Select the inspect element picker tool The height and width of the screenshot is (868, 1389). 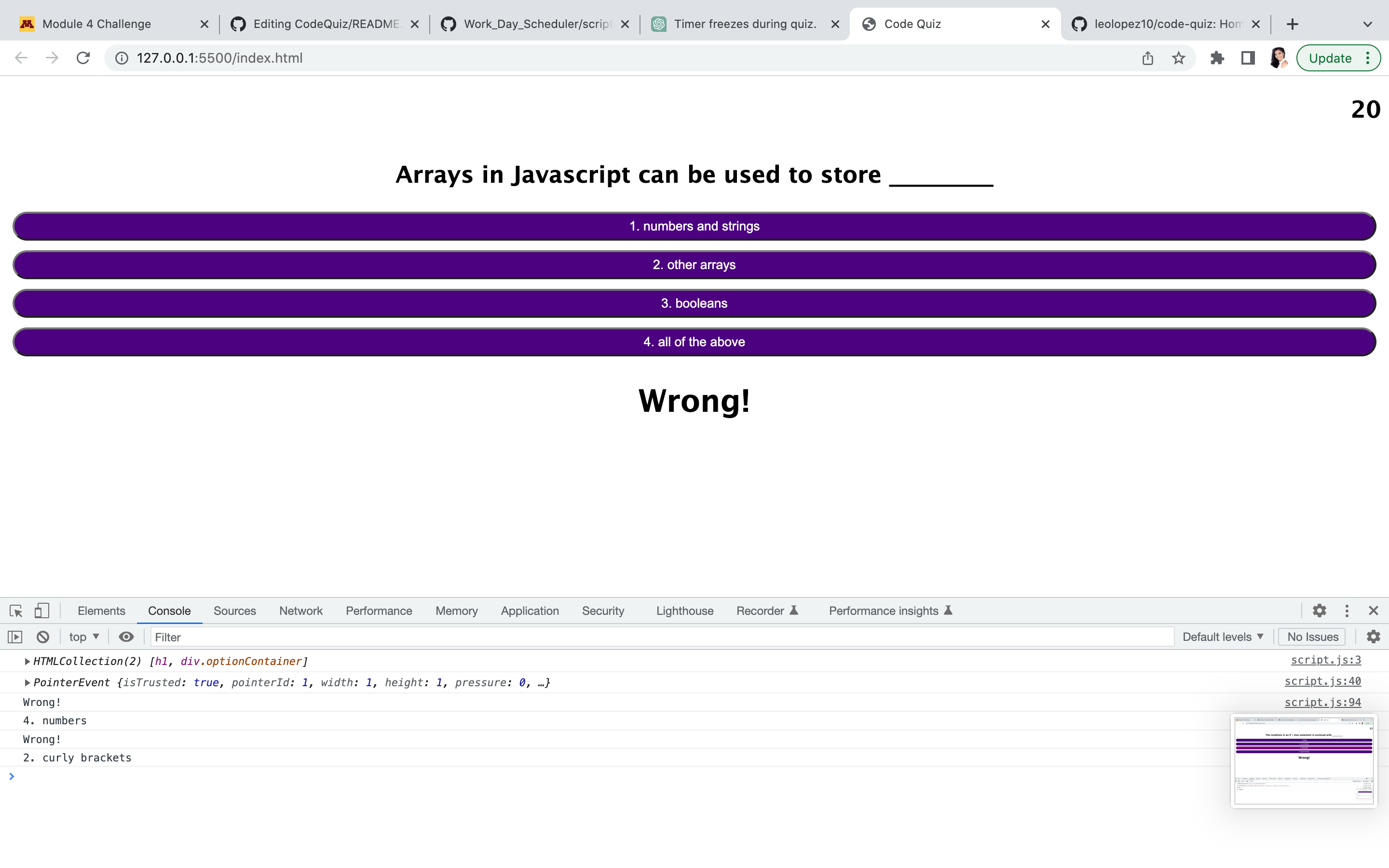(16, 611)
